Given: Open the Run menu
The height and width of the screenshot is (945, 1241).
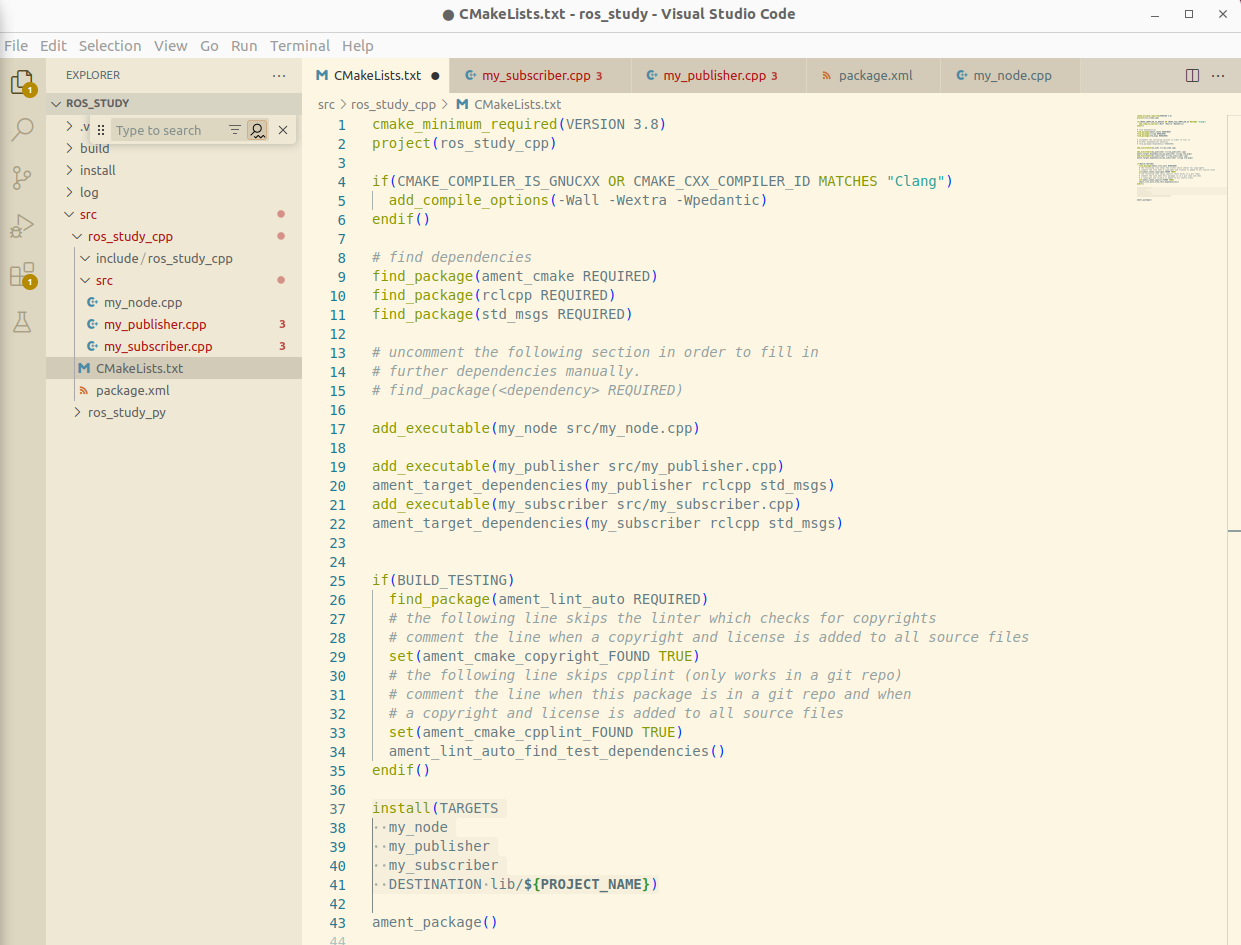Looking at the screenshot, I should pos(244,45).
